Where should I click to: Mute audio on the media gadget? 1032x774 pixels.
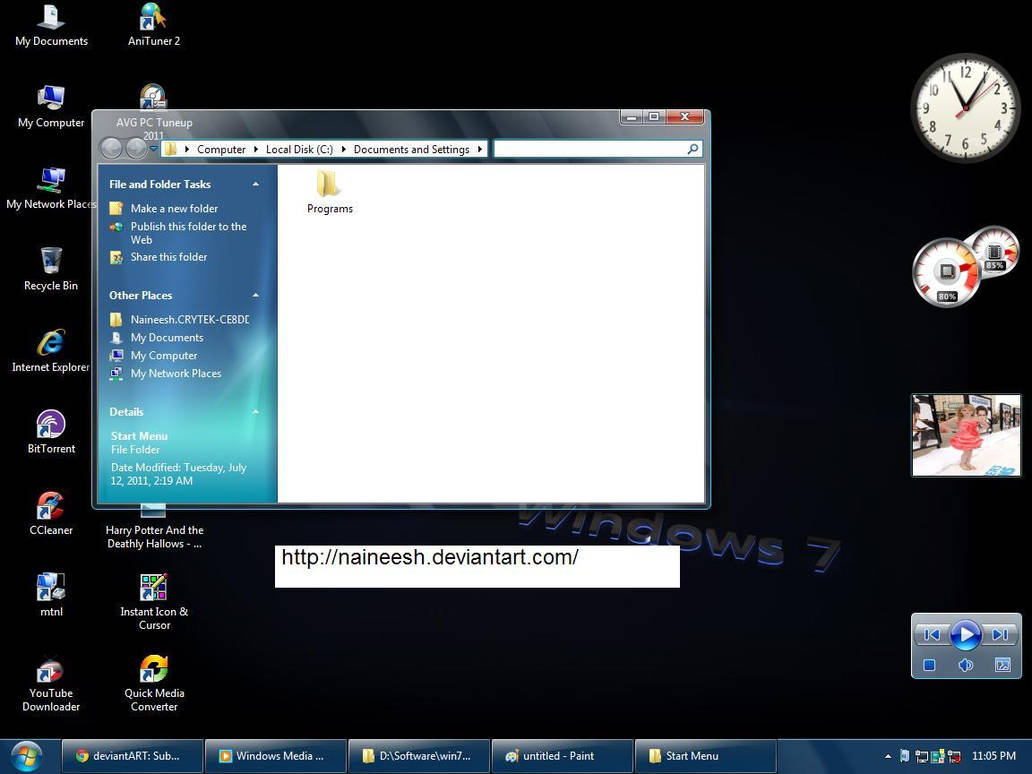(966, 665)
